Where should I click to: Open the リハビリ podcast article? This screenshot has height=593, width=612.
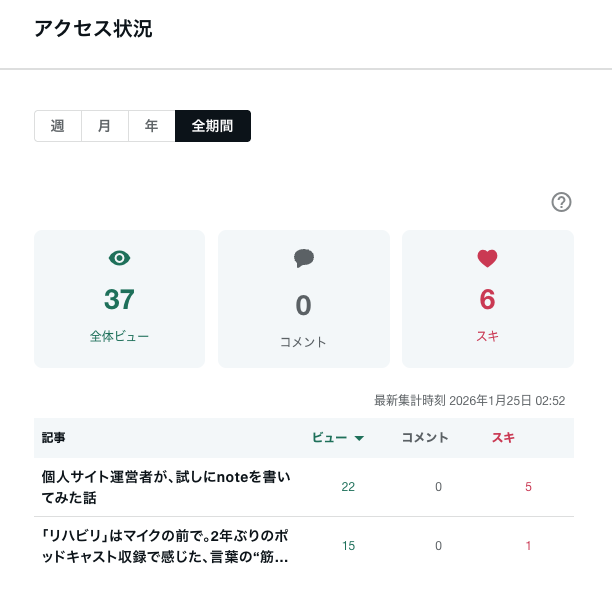(166, 546)
